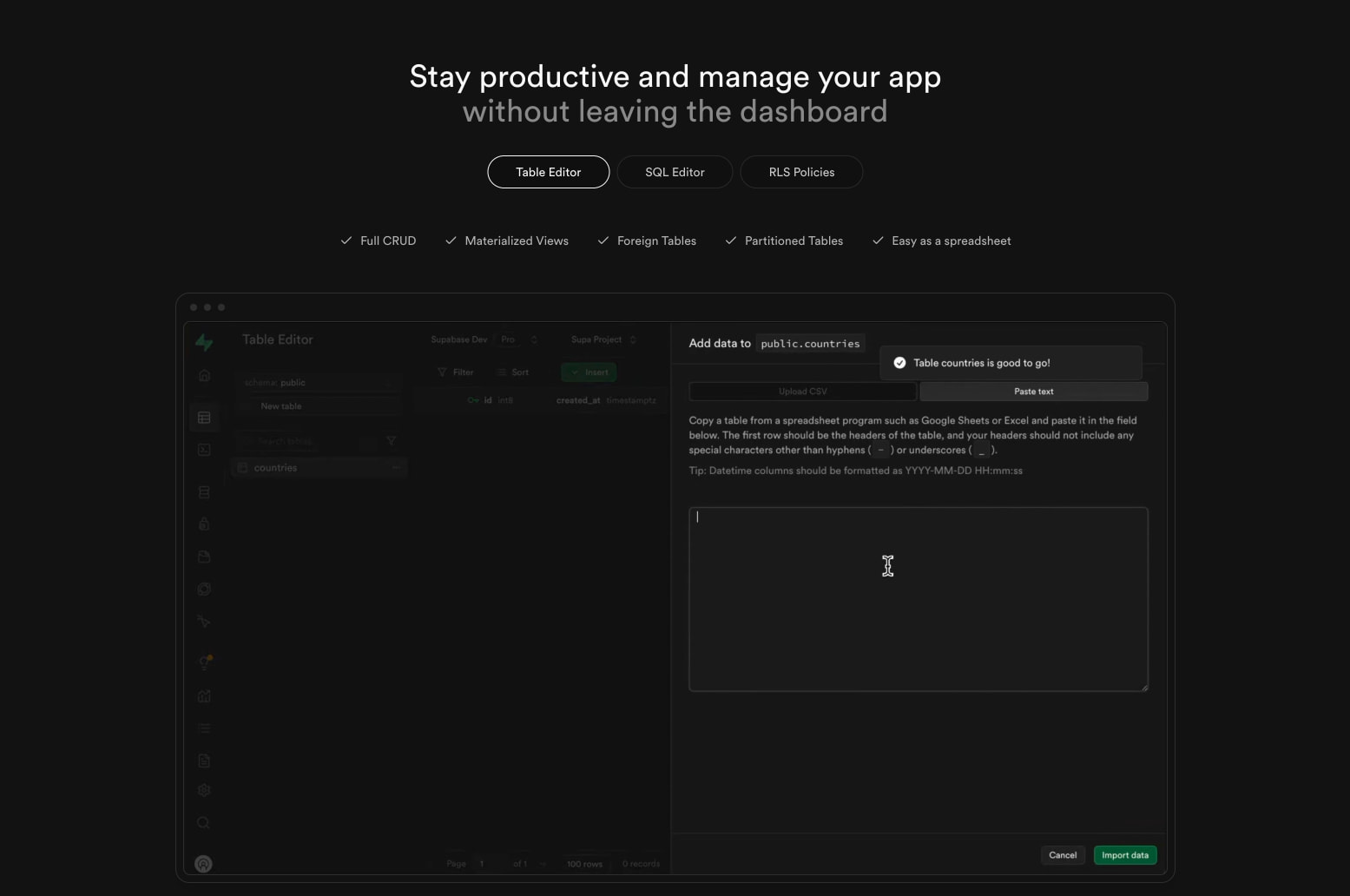The image size is (1350, 896).
Task: Open the Database sidebar icon
Action: coord(204,492)
